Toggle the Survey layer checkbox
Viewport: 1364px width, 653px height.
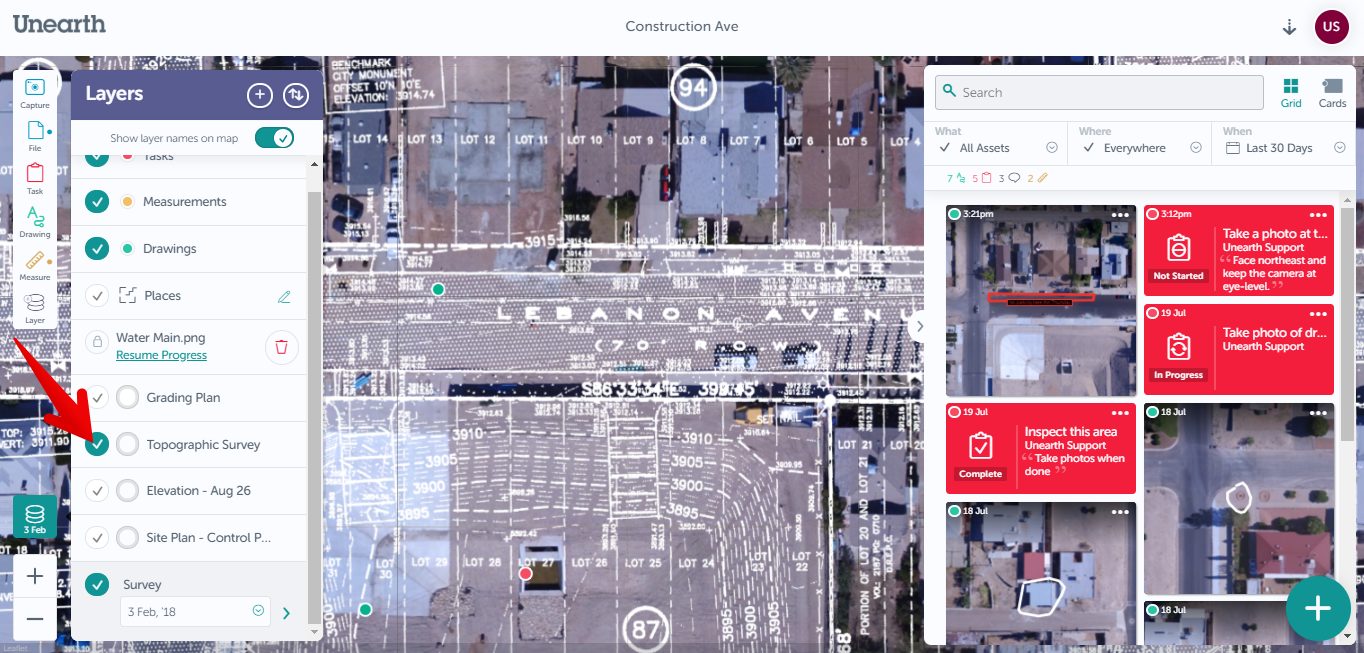(x=97, y=585)
